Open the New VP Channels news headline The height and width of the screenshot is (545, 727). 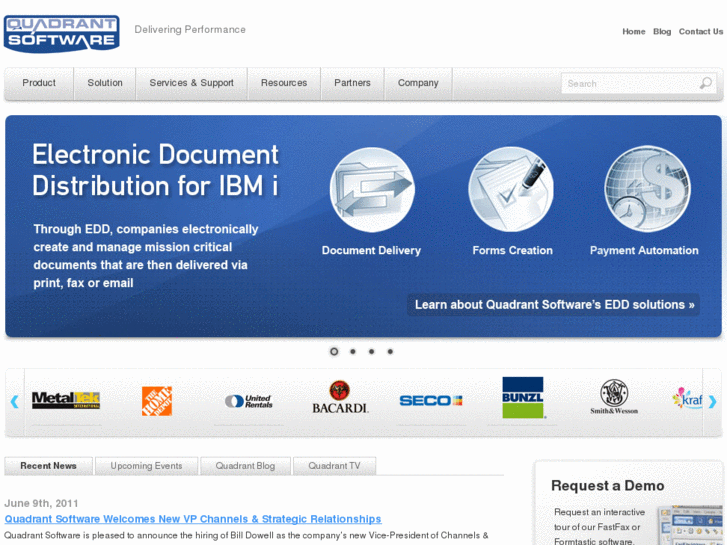[193, 519]
